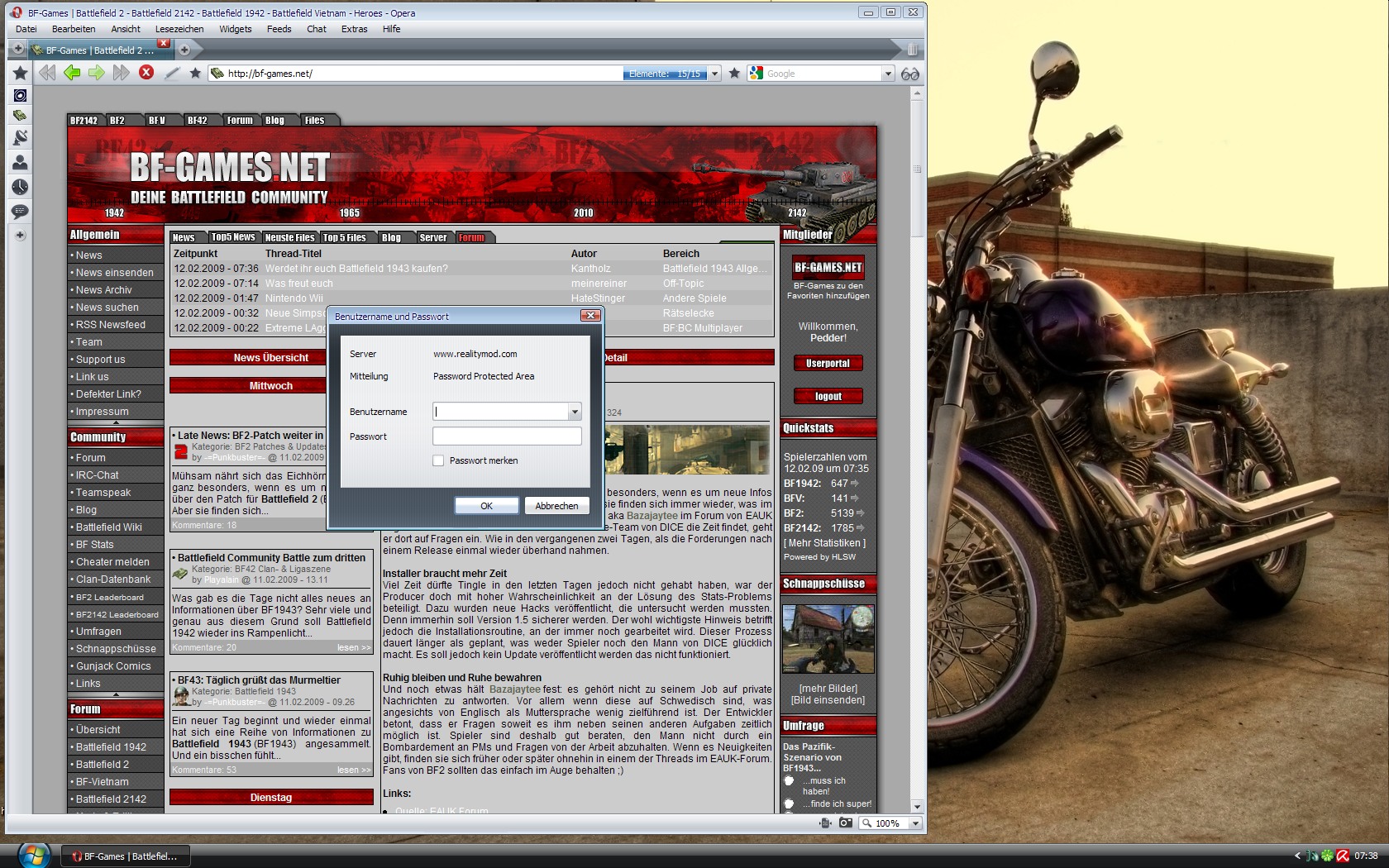
Task: Open the zoom 100% dropdown
Action: coord(915,823)
